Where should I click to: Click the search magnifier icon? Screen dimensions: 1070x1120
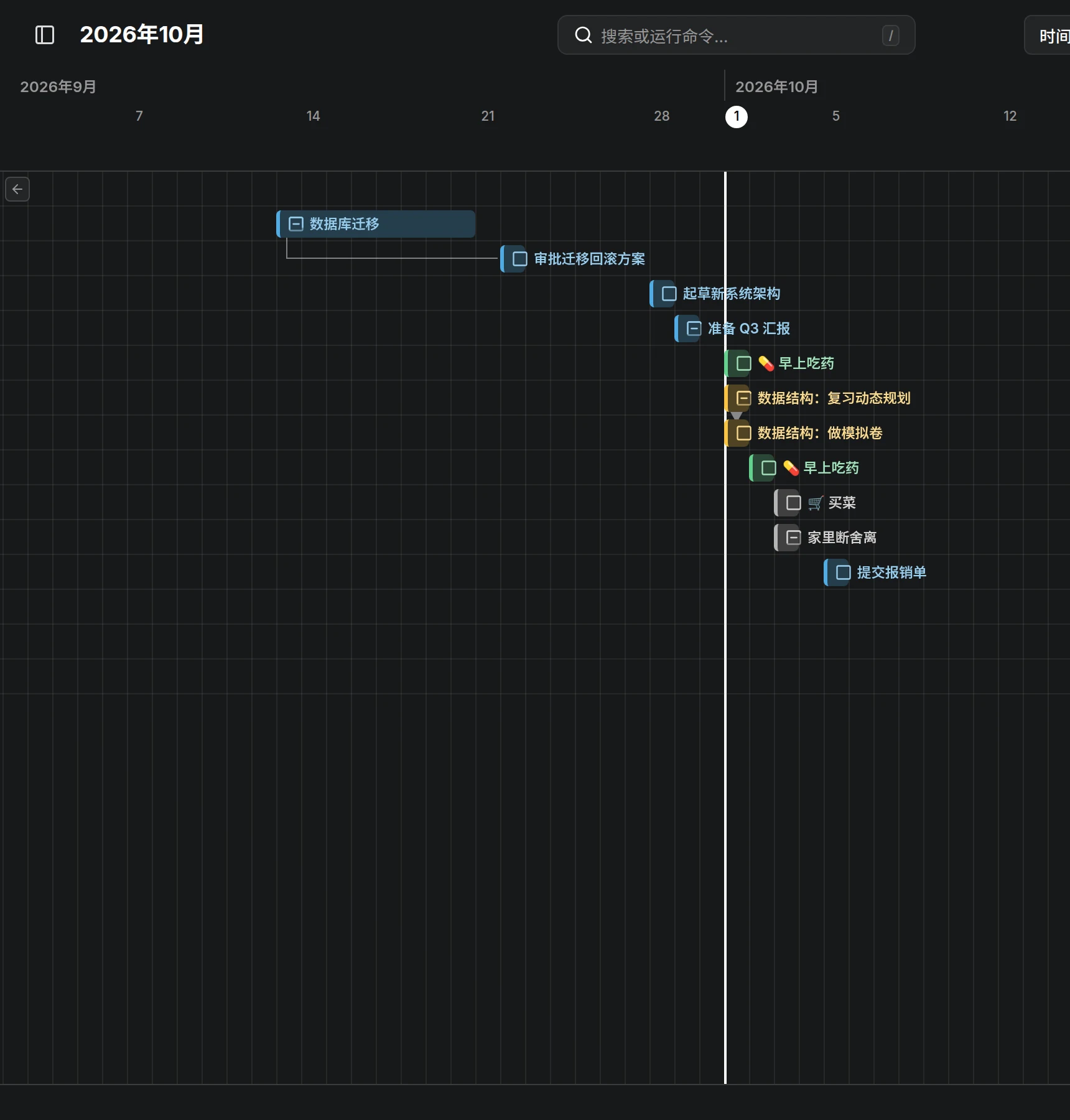(583, 35)
